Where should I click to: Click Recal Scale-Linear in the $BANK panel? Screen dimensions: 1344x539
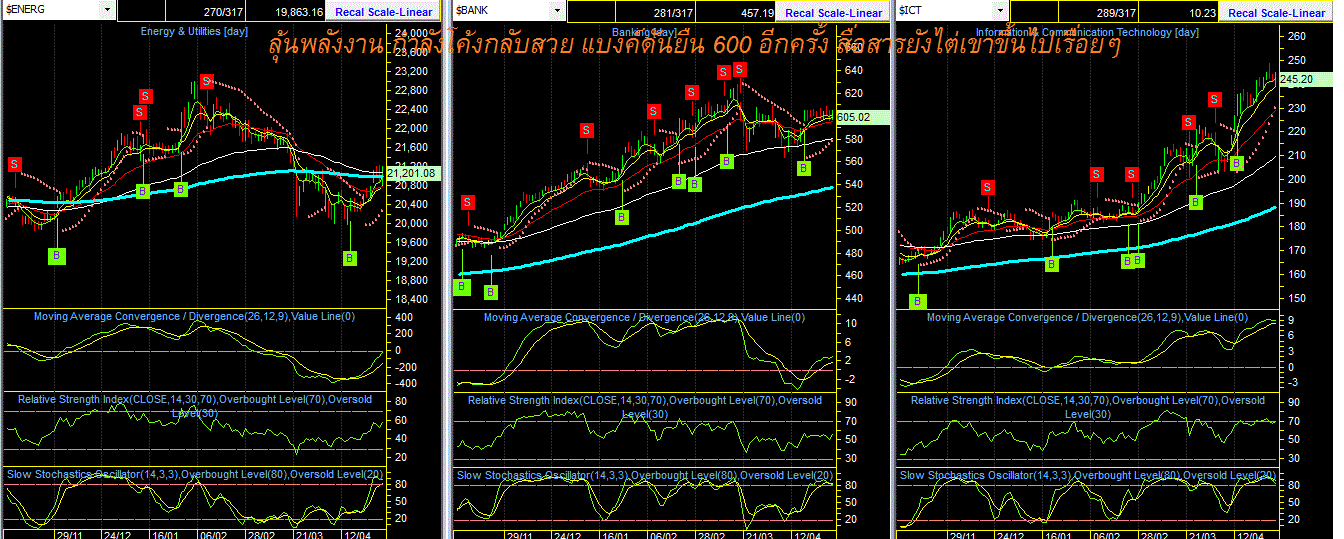(834, 12)
